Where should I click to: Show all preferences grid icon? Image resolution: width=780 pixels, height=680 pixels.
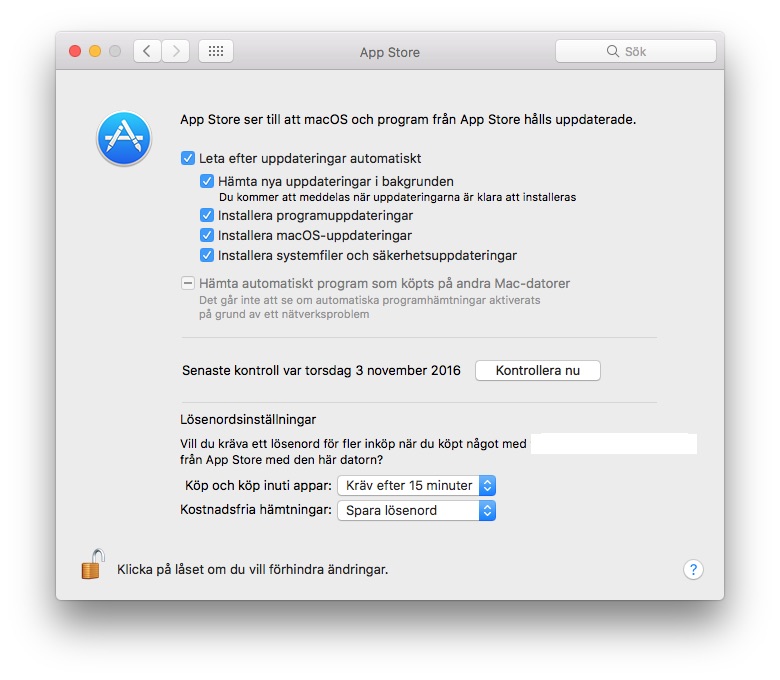[x=216, y=51]
